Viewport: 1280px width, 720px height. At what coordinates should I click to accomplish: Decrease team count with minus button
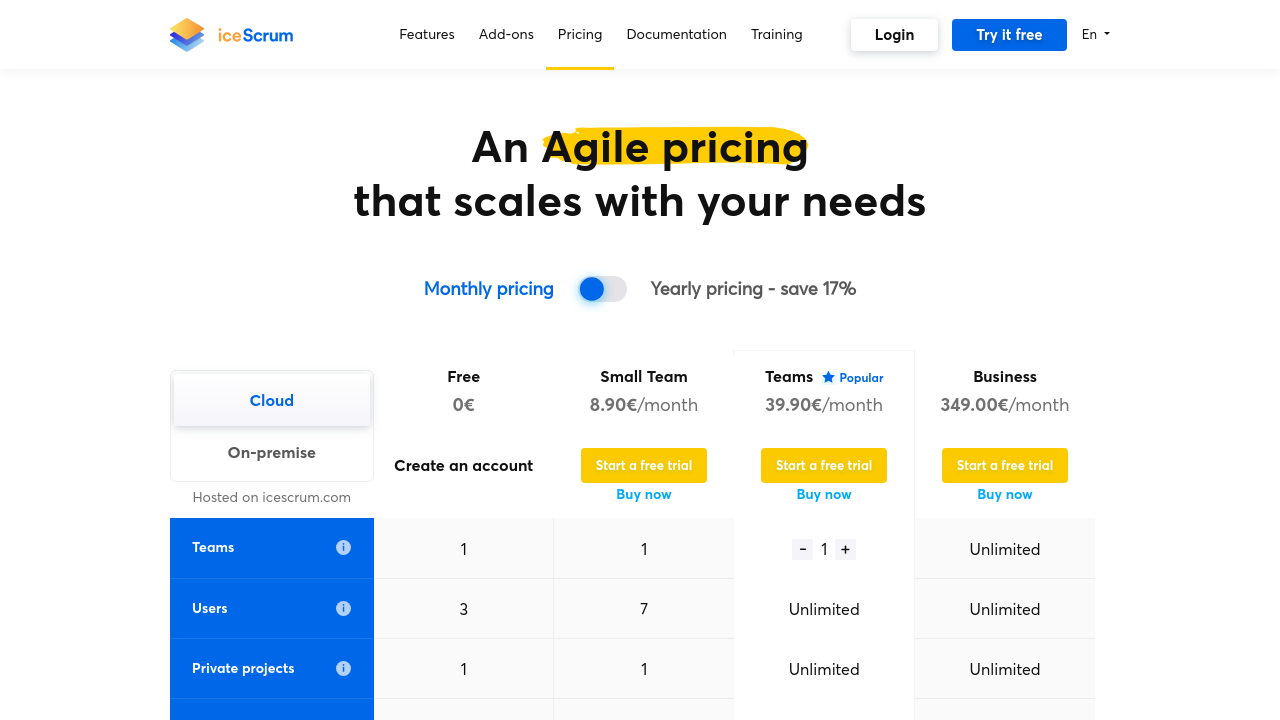click(x=802, y=549)
